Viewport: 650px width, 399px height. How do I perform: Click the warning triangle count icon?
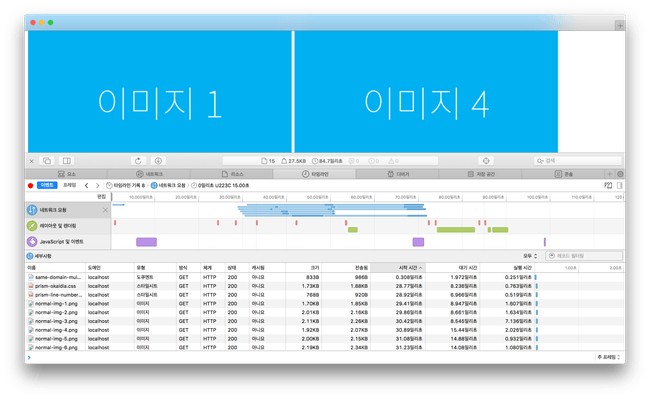point(393,161)
